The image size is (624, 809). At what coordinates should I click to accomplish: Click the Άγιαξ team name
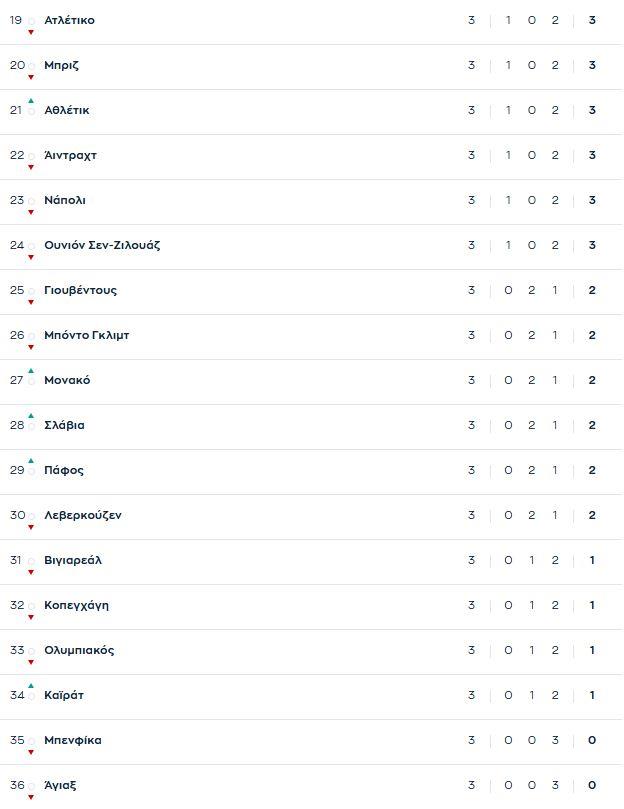(x=60, y=785)
